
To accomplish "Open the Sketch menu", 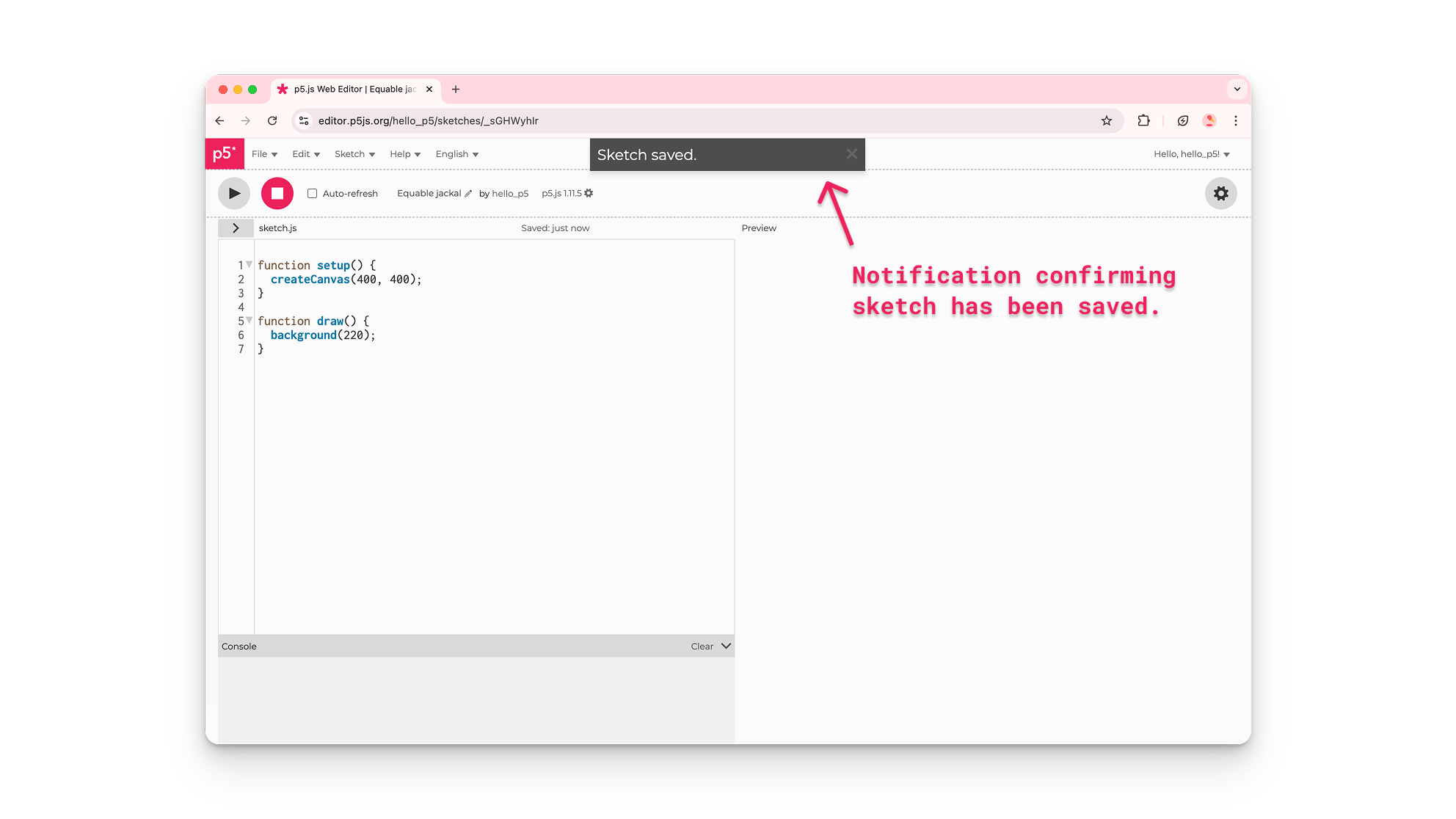I will coord(354,154).
